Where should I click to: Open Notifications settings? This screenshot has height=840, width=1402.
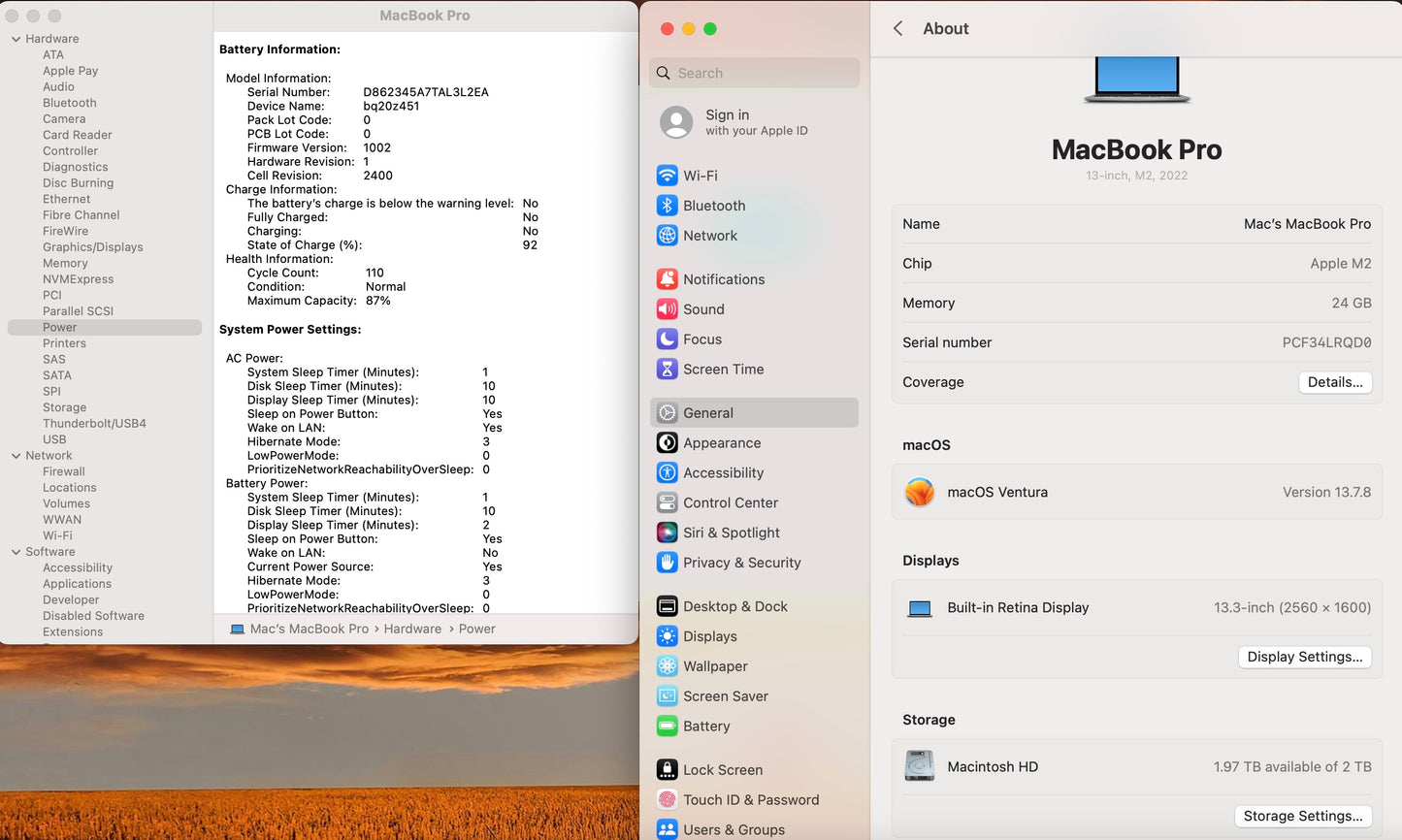click(x=667, y=279)
